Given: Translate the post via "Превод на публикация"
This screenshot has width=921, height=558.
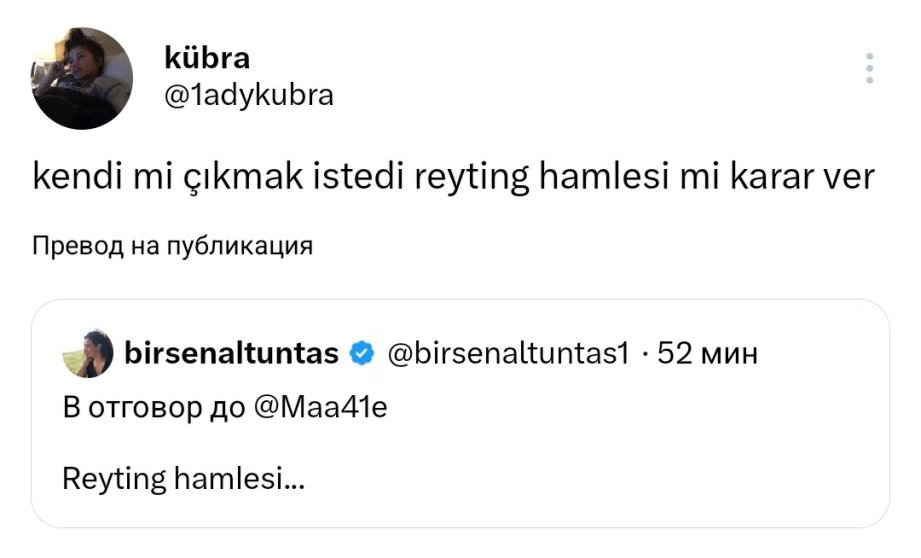Looking at the screenshot, I should tap(172, 246).
